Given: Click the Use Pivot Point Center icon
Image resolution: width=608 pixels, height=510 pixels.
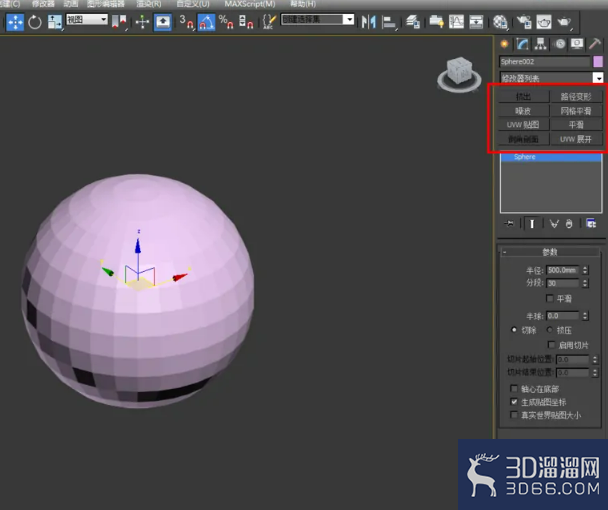Looking at the screenshot, I should (119, 22).
